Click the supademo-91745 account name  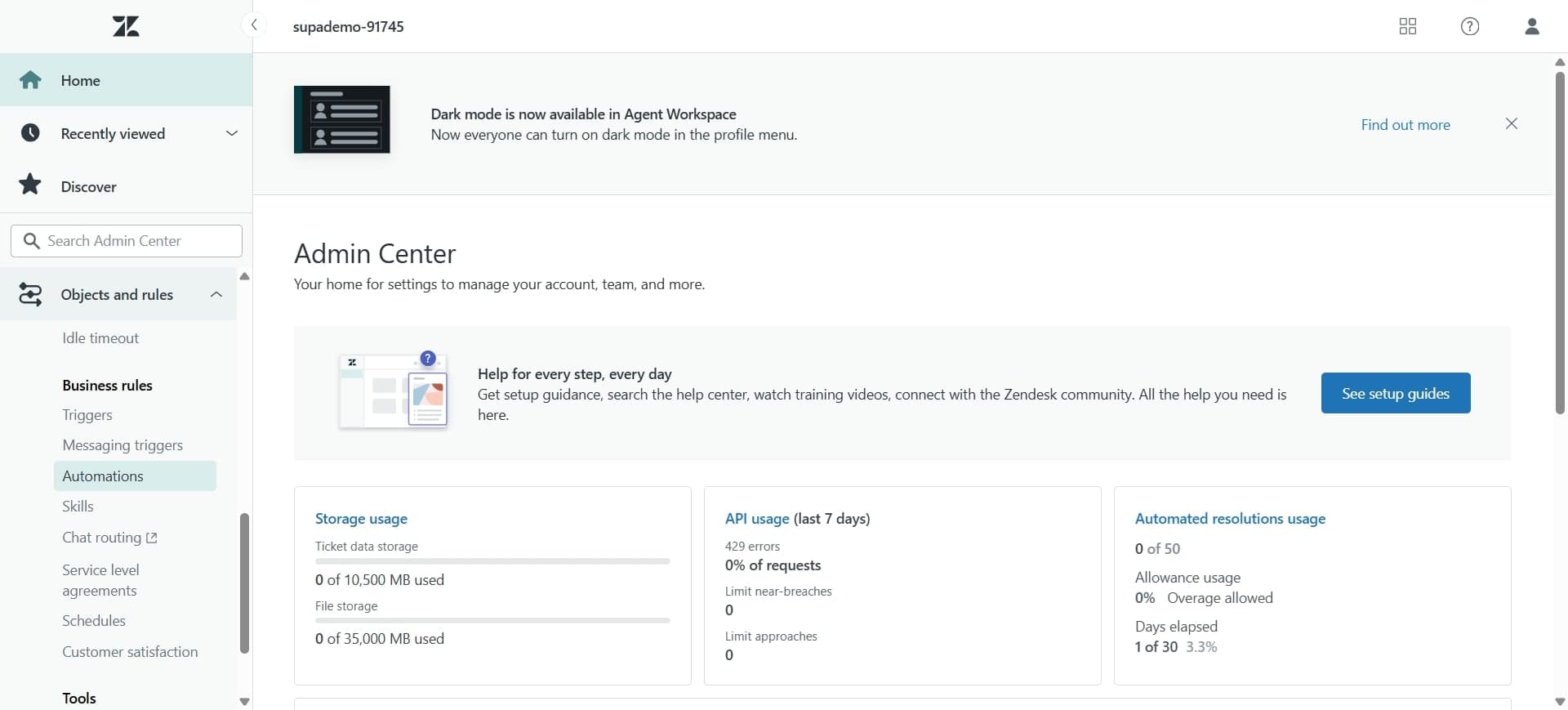348,26
